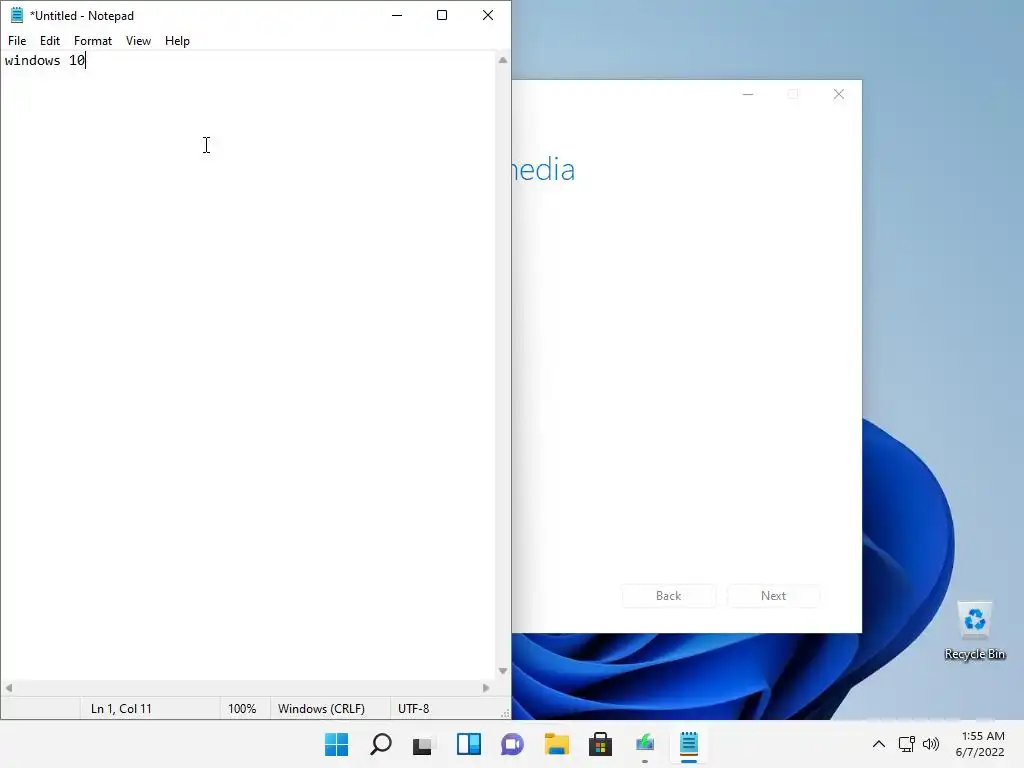
Task: Click the vertical scrollbar up arrow in Notepad
Action: tap(503, 60)
